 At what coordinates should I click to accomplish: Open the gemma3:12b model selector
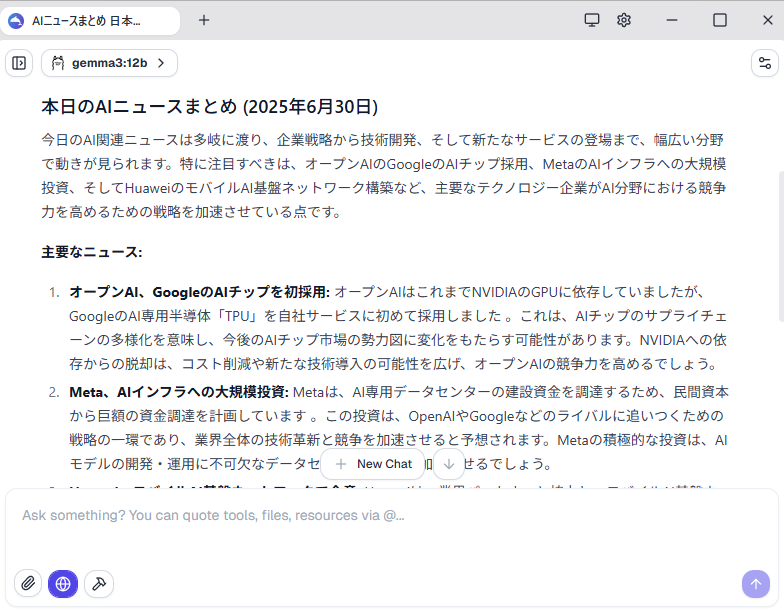109,63
